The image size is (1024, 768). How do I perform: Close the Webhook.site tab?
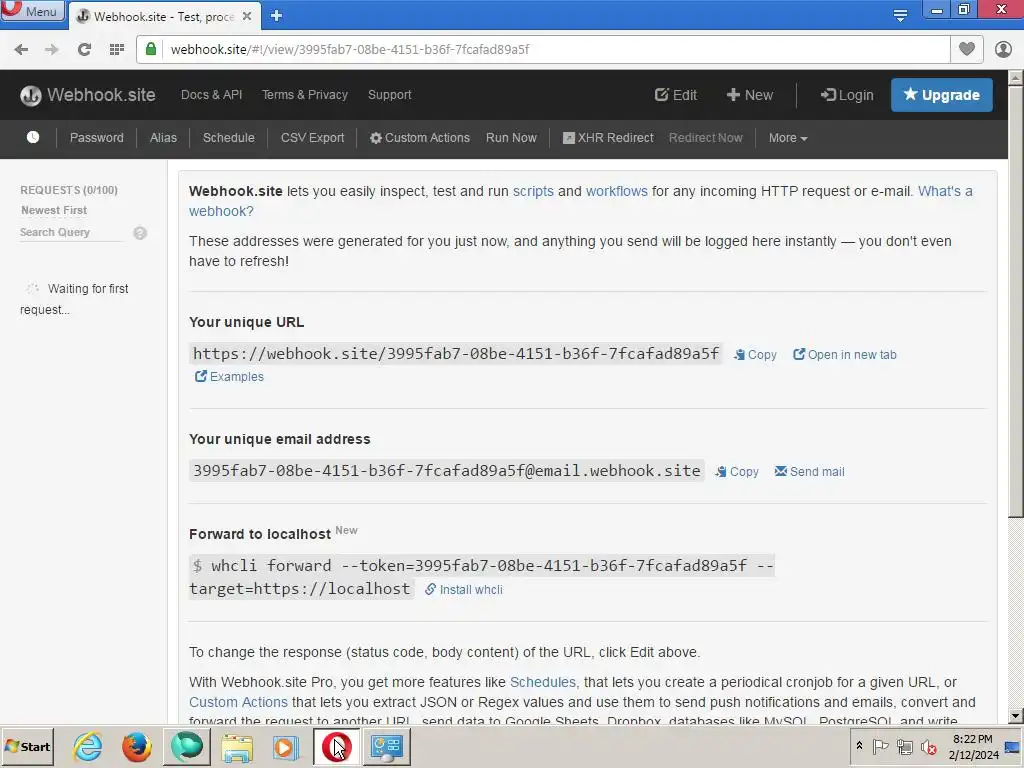pyautogui.click(x=247, y=16)
